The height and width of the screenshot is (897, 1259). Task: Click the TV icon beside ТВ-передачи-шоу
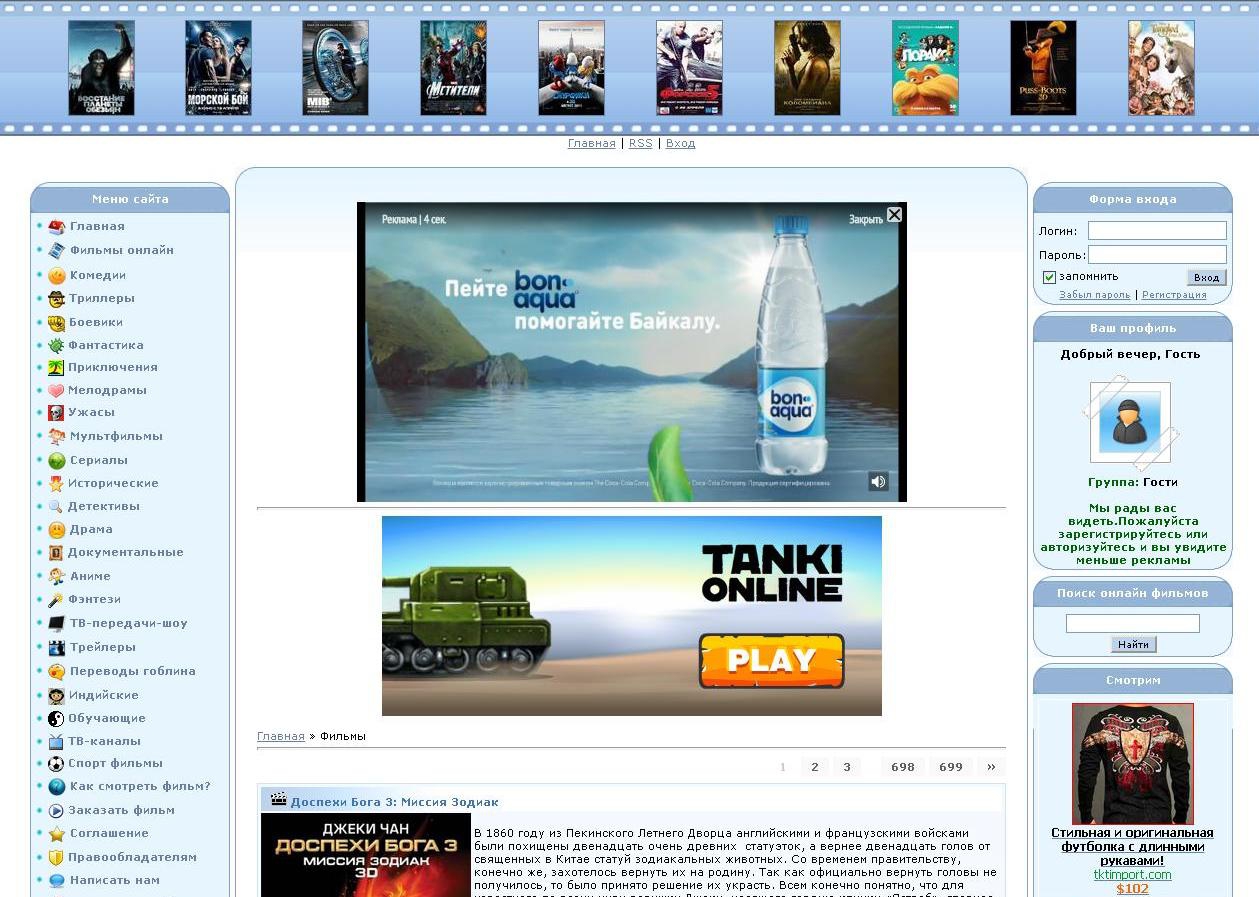[x=56, y=624]
